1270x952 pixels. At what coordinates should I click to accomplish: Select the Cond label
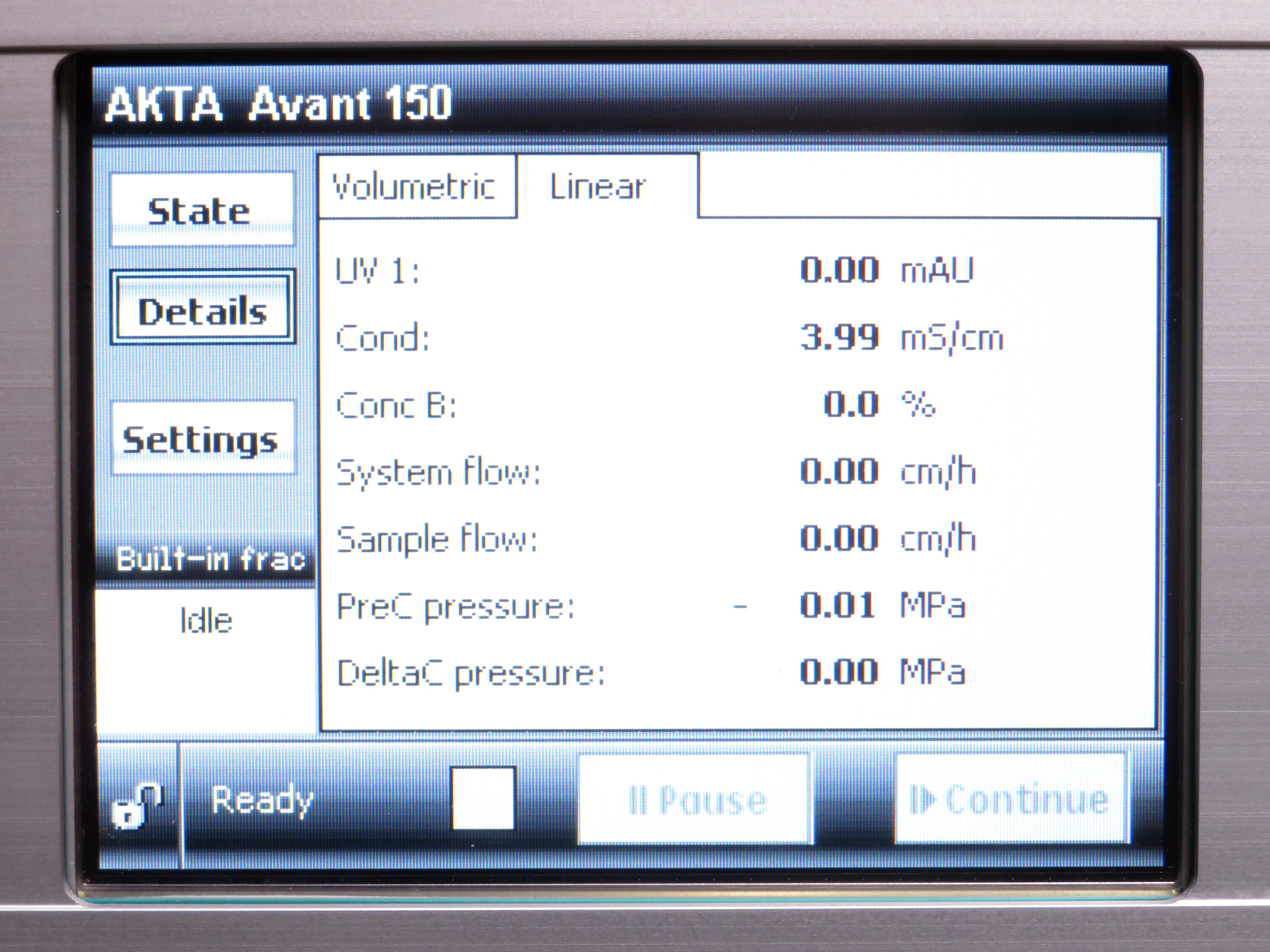pos(382,337)
